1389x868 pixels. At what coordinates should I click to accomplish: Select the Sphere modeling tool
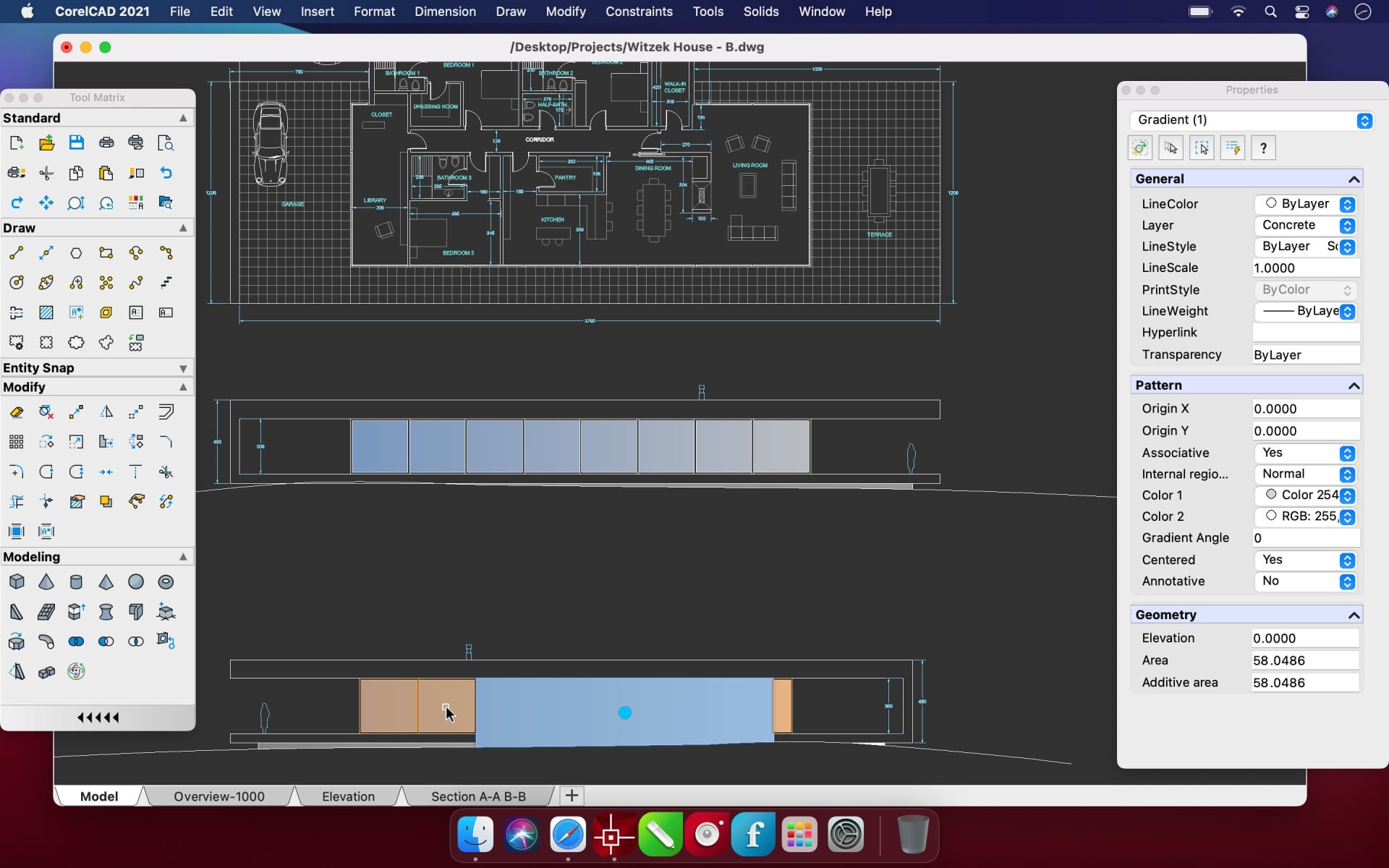tap(136, 582)
